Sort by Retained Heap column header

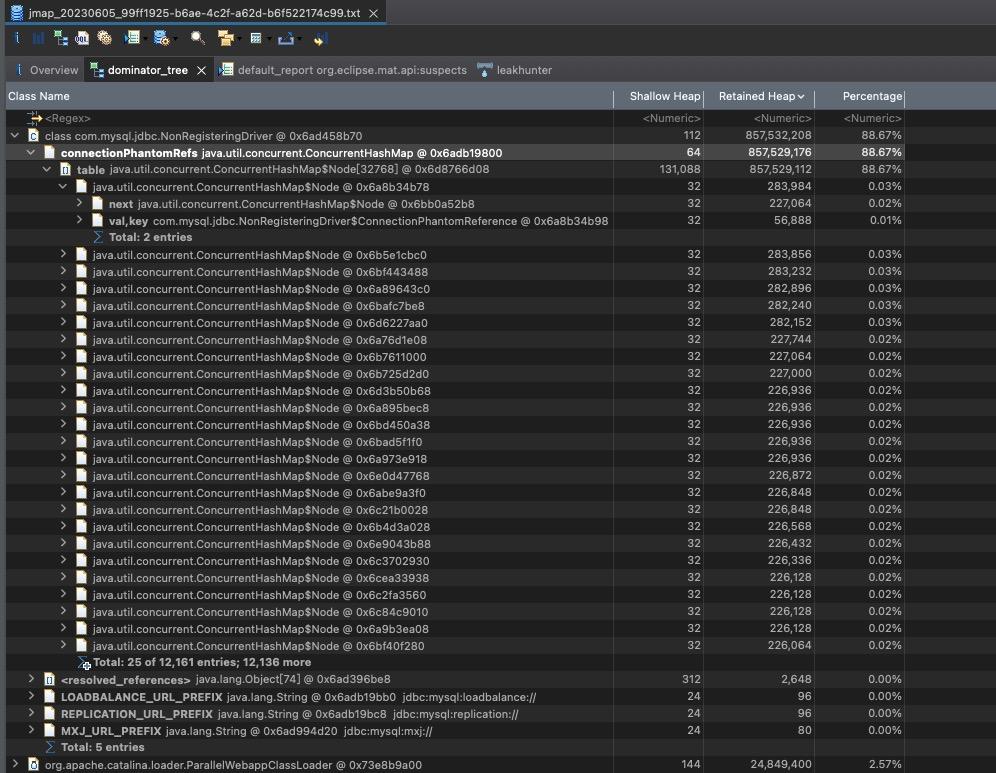[x=756, y=97]
